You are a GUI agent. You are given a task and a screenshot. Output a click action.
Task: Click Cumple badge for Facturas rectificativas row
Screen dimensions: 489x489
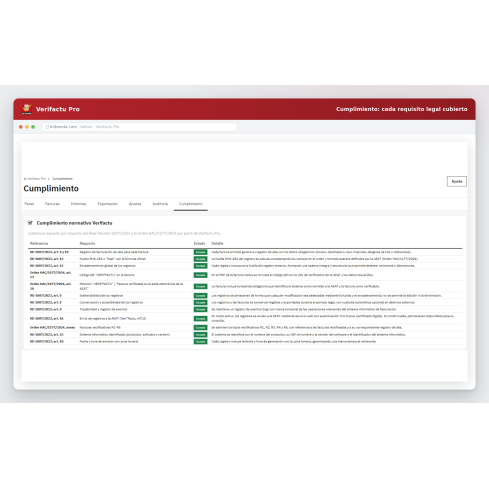point(200,328)
